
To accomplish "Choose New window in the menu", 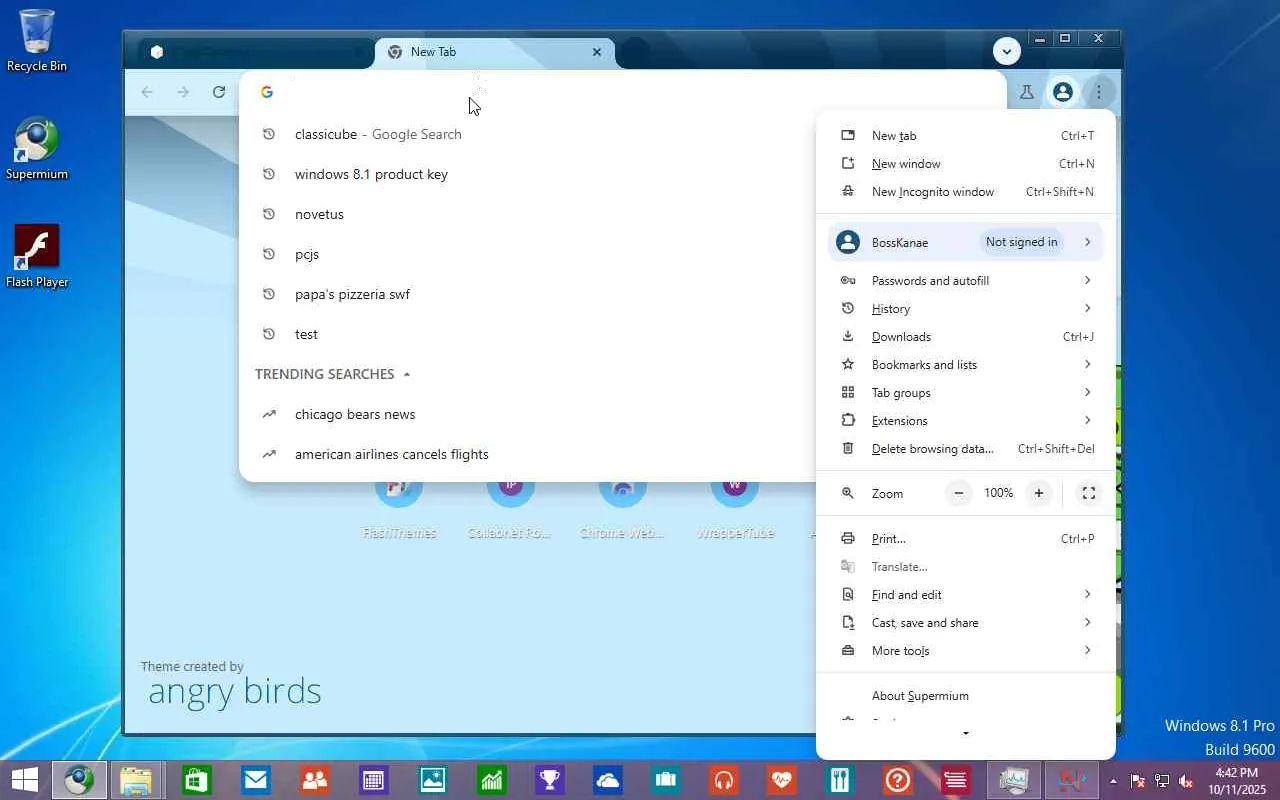I will click(966, 164).
